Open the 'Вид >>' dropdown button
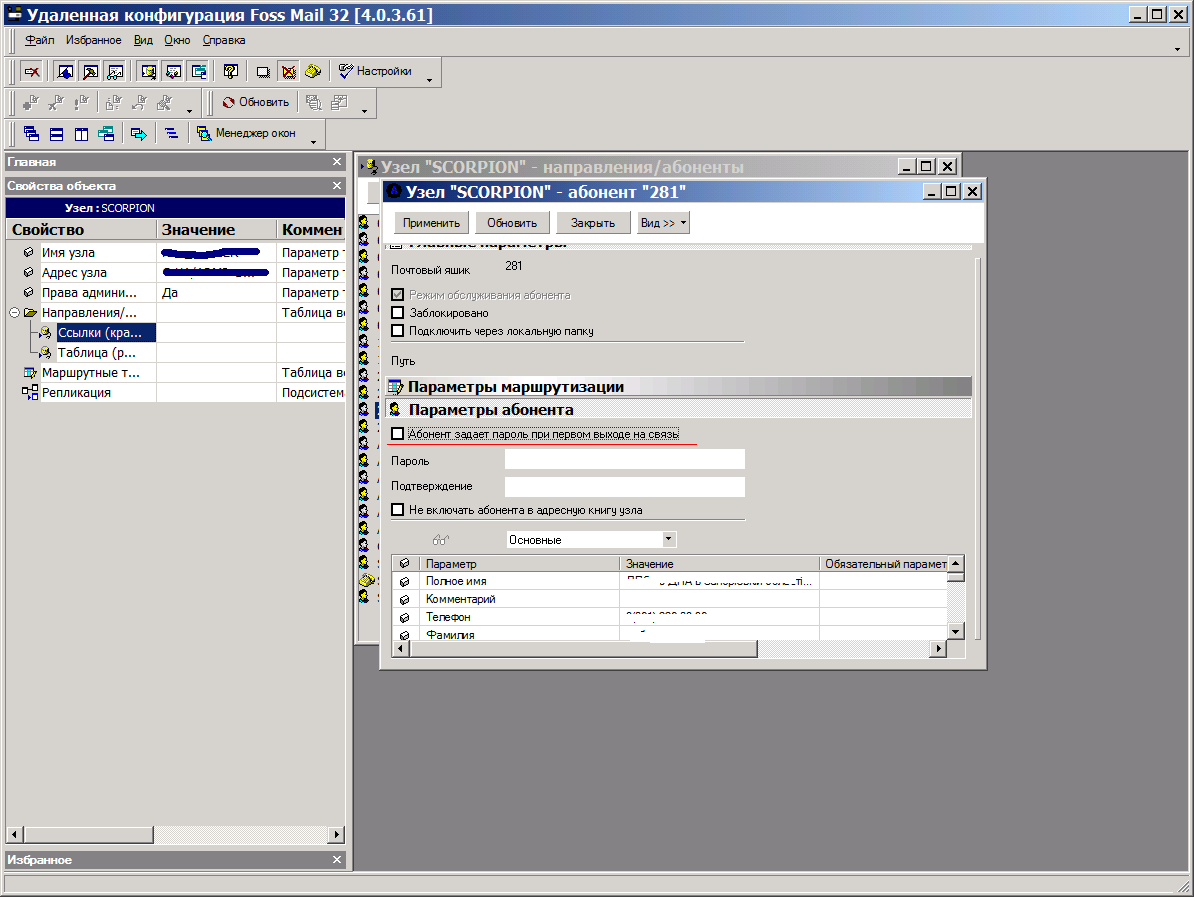 663,223
